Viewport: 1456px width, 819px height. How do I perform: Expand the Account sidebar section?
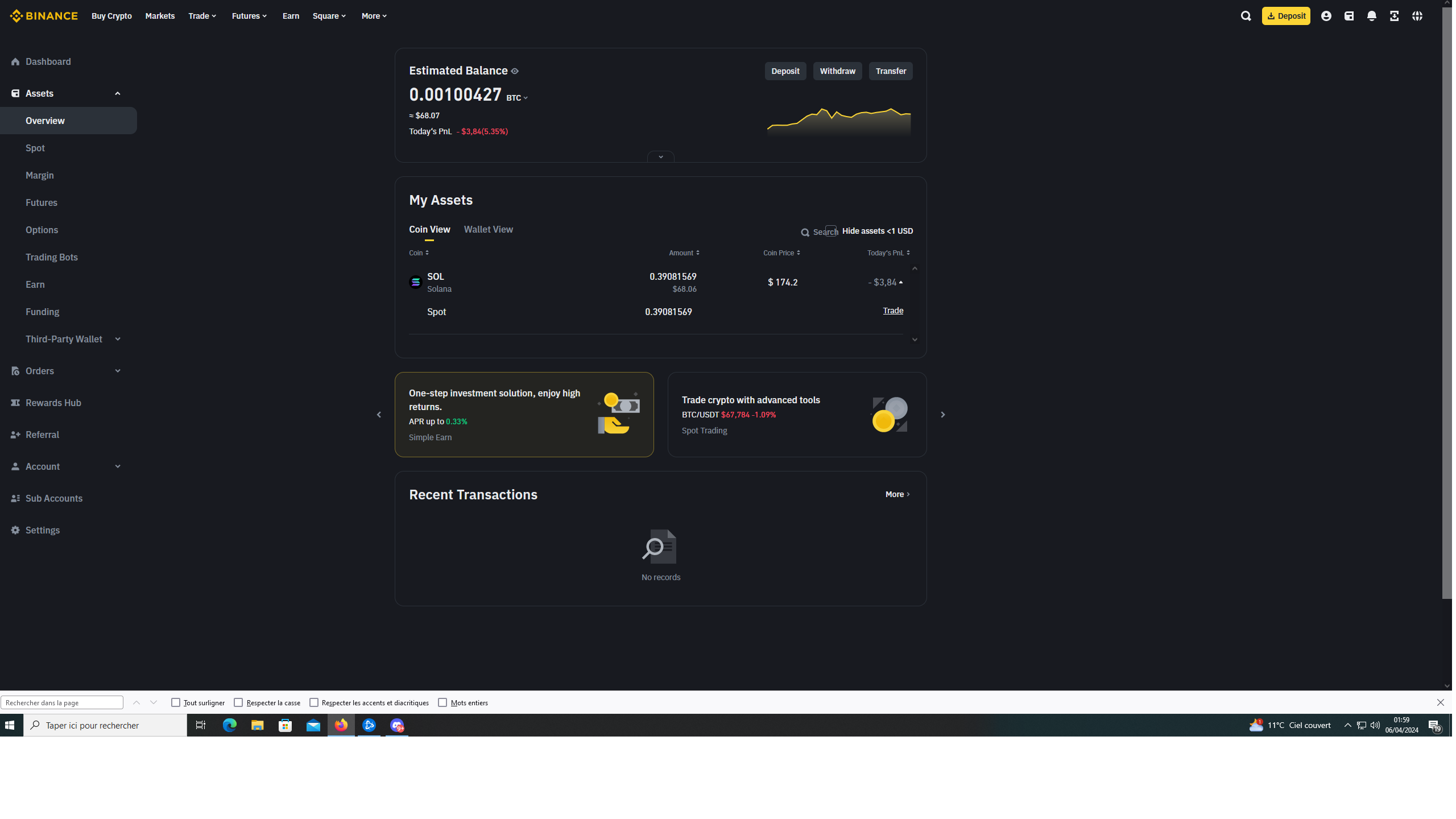[118, 466]
